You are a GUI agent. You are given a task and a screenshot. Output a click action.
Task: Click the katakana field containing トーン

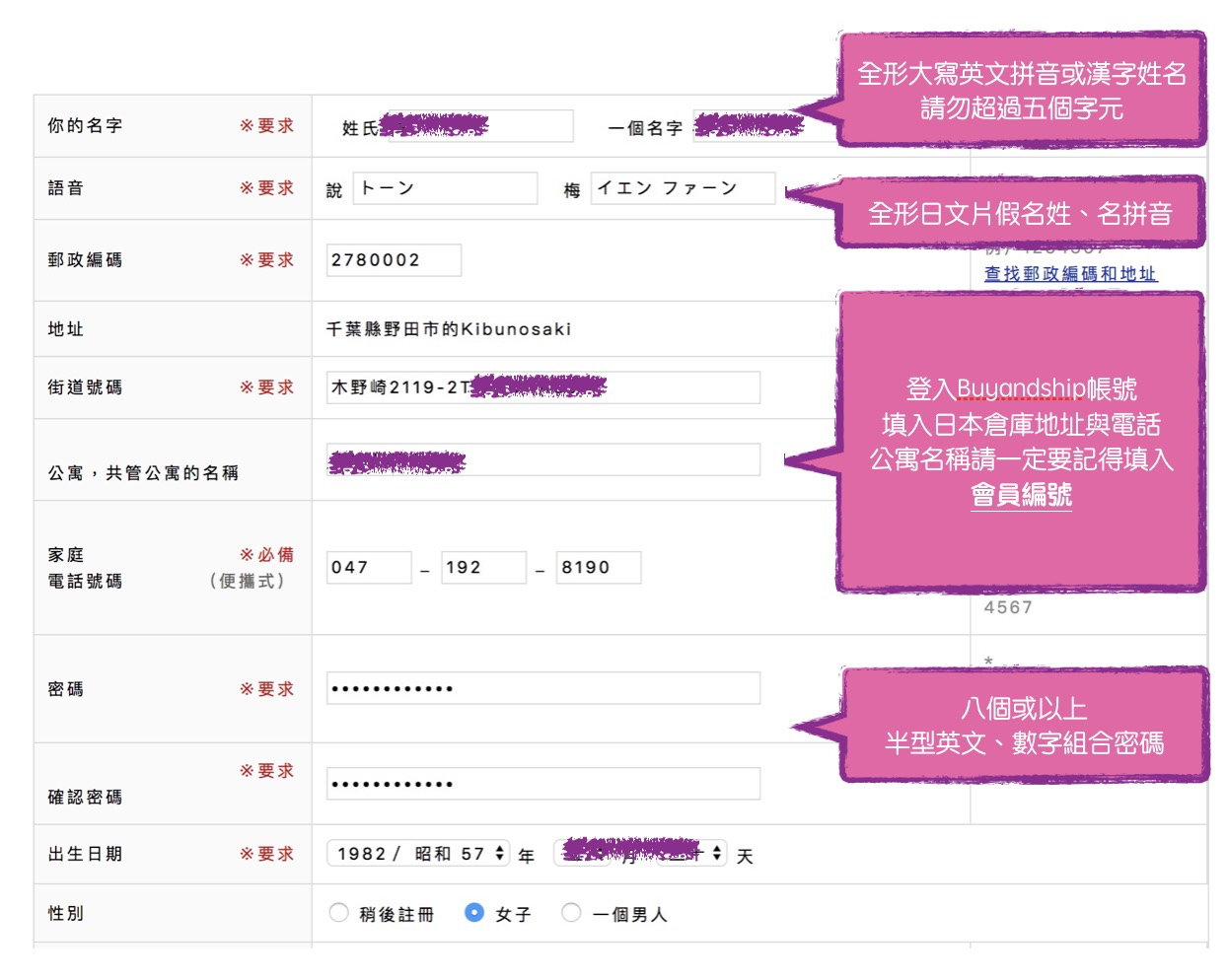click(445, 188)
